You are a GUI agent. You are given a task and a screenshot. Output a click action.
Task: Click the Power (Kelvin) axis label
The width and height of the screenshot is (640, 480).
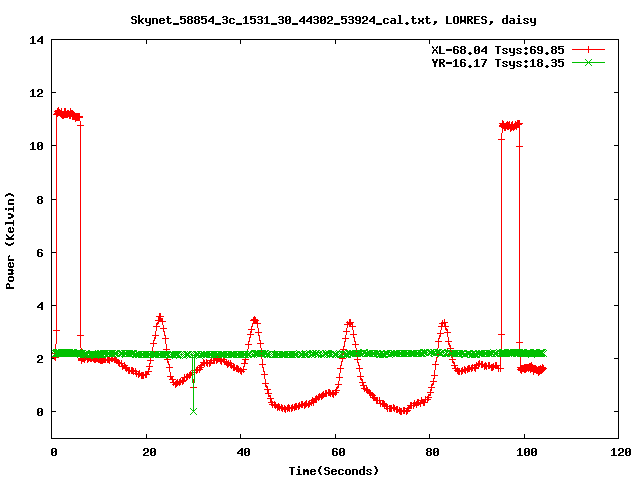[x=10, y=240]
